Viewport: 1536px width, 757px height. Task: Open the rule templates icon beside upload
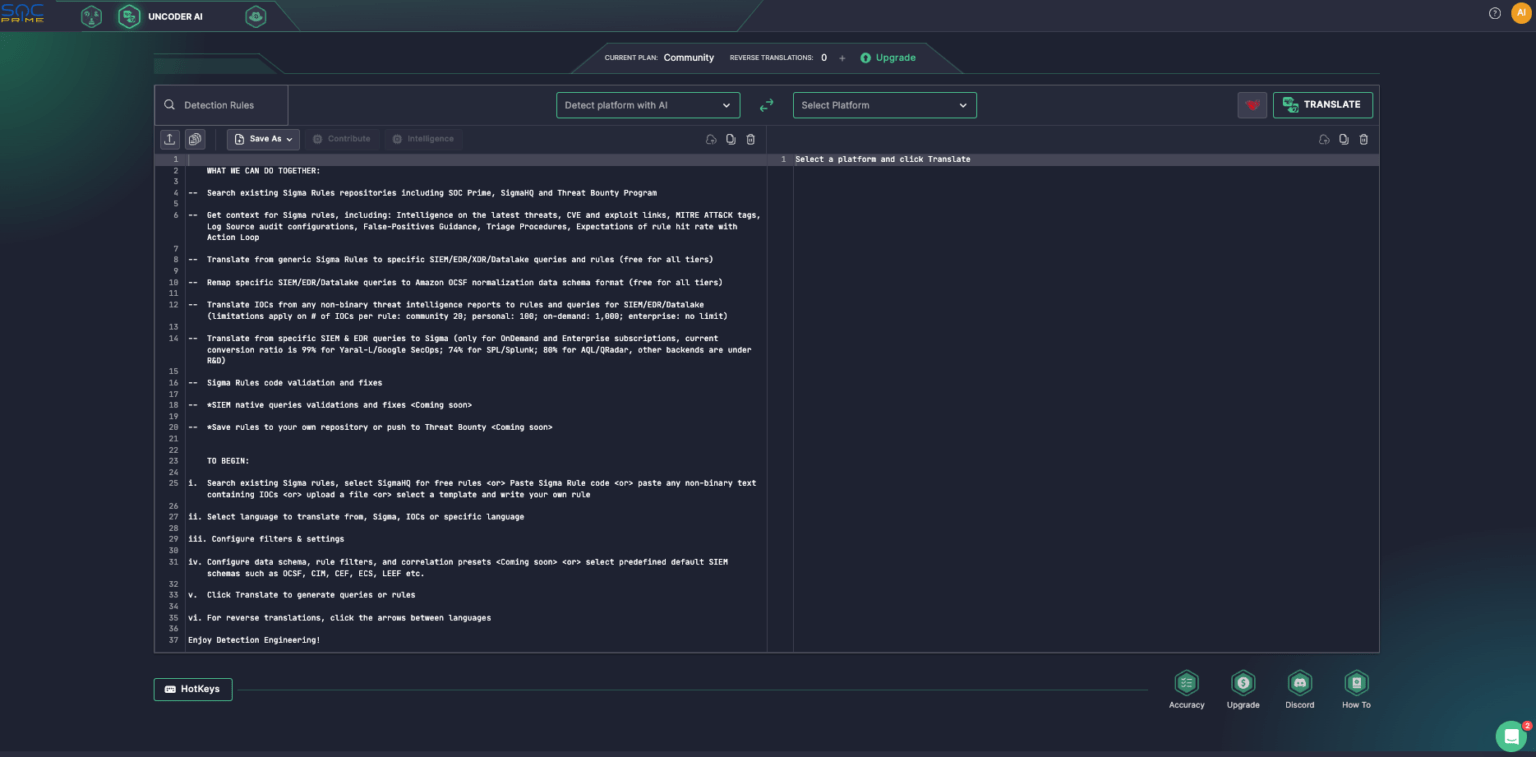point(195,139)
